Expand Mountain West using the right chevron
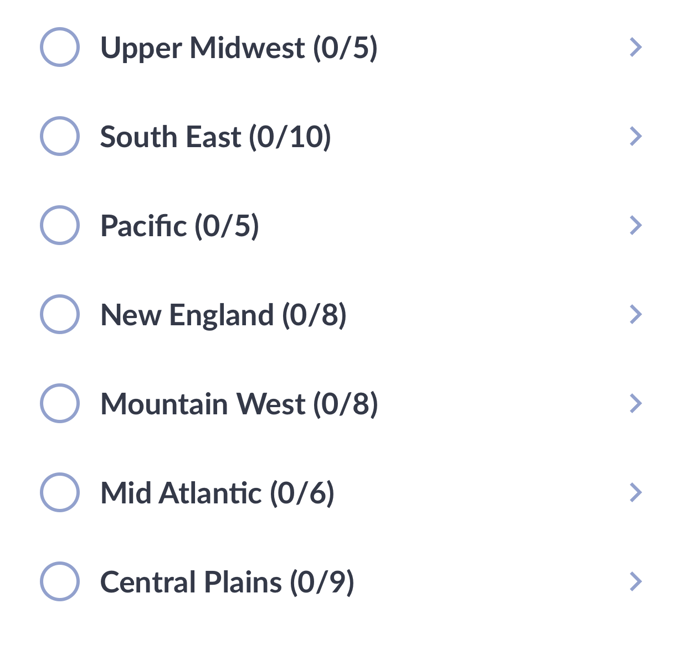The width and height of the screenshot is (688, 645). 636,403
